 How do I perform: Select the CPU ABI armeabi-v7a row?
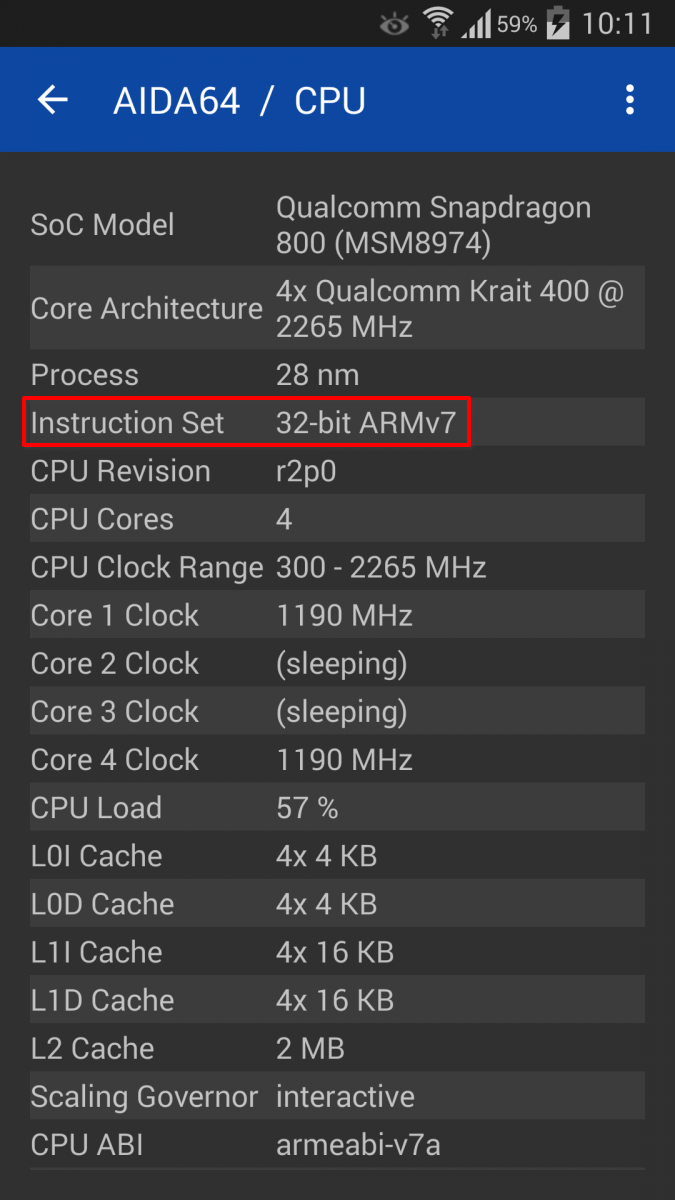(x=337, y=1144)
